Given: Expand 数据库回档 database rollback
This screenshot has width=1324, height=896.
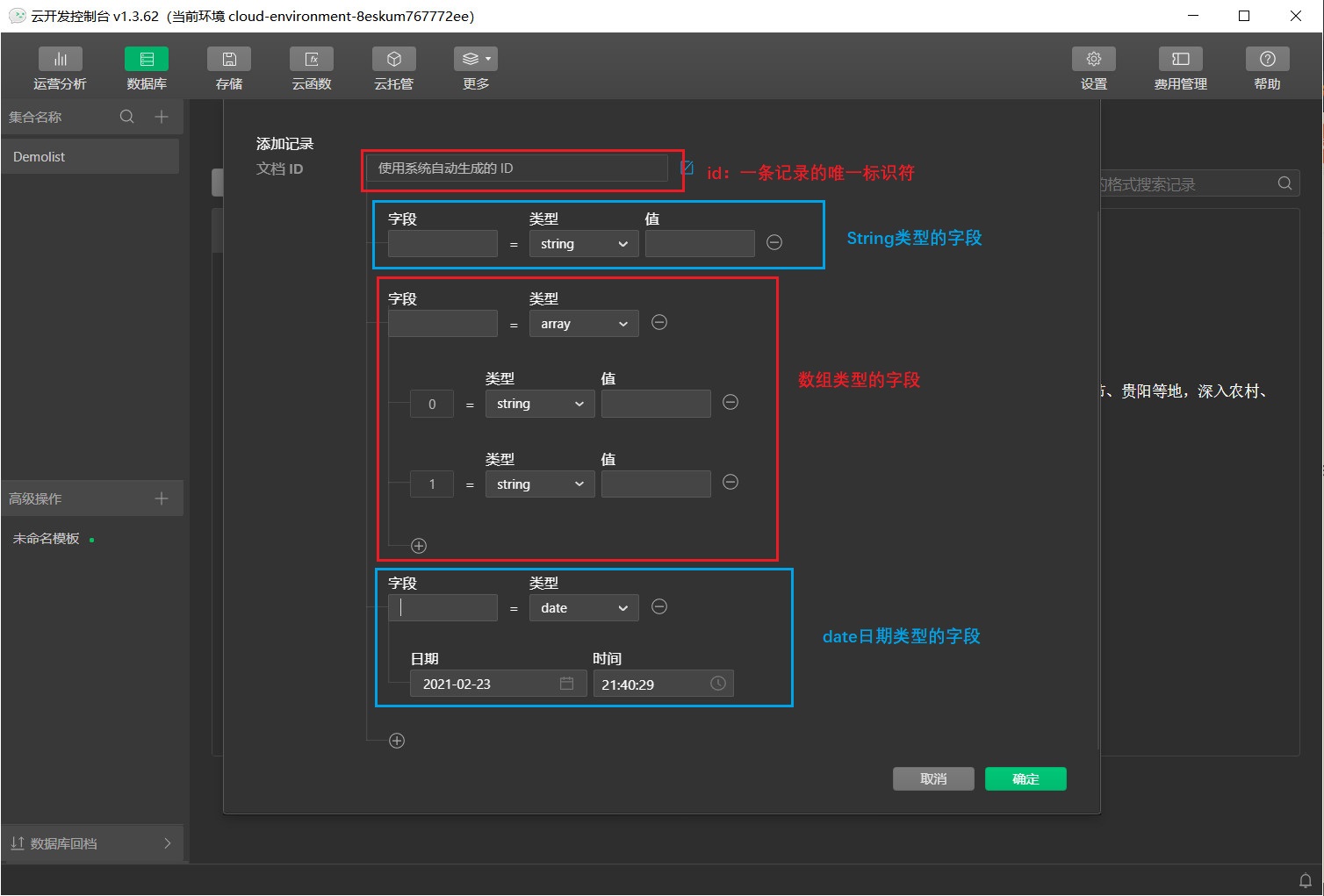Looking at the screenshot, I should 92,843.
